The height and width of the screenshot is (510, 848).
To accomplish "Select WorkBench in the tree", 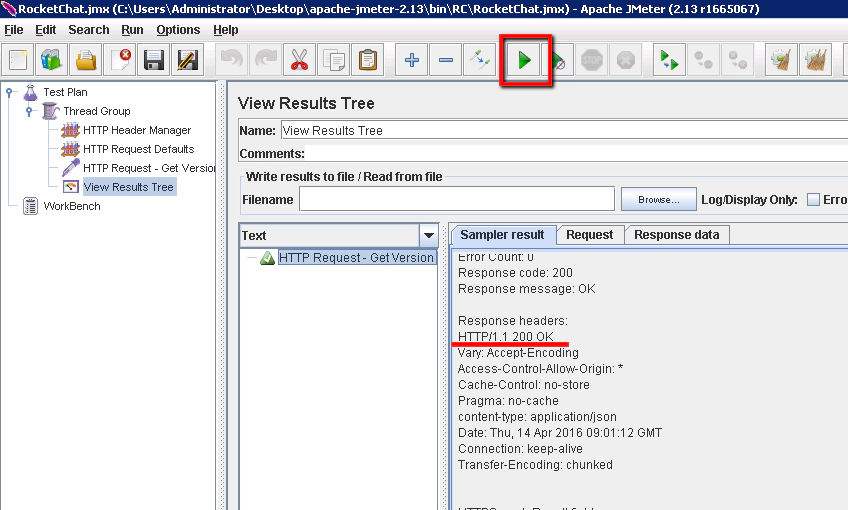I will [72, 206].
